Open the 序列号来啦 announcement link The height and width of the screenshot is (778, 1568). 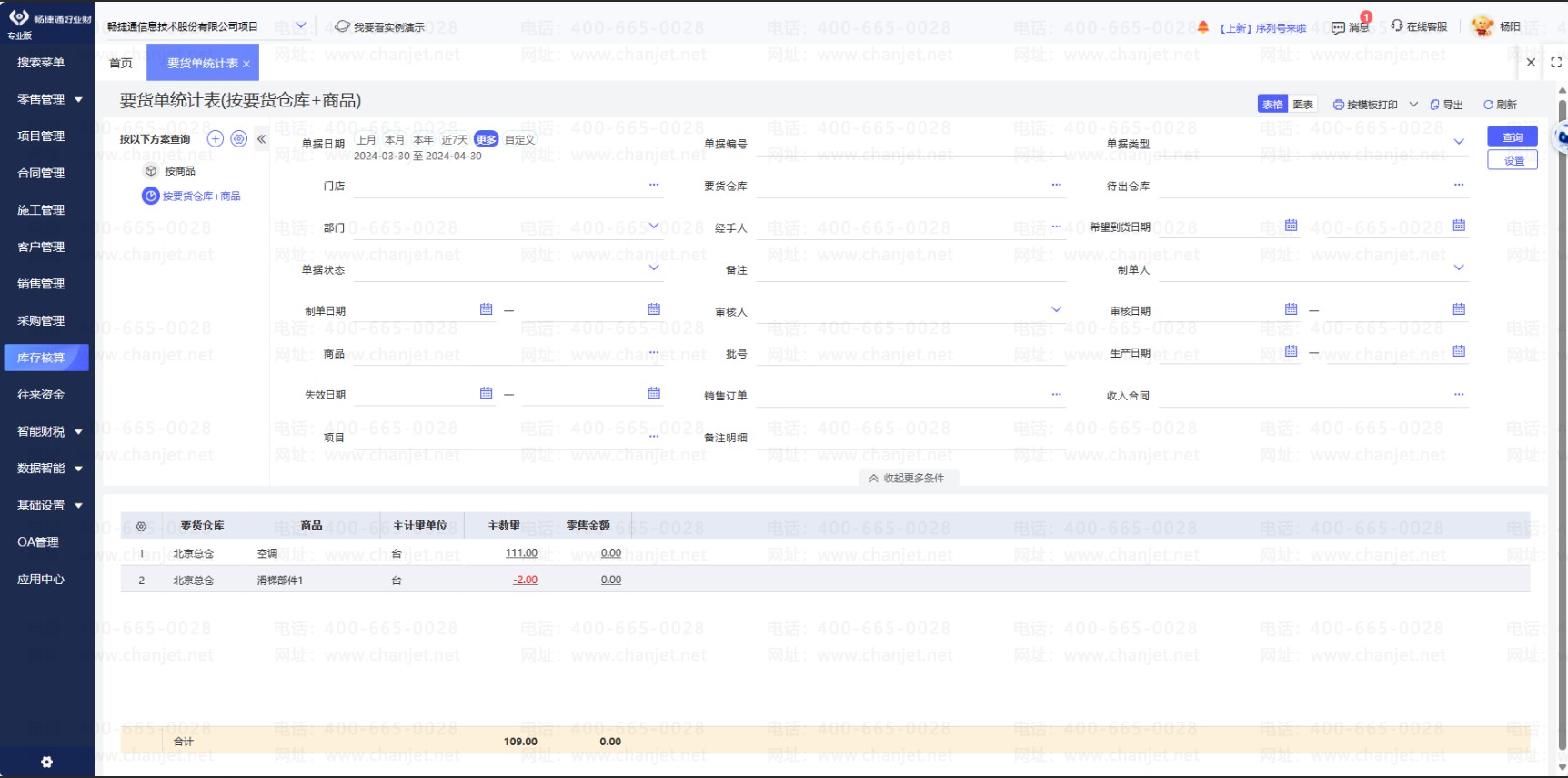pyautogui.click(x=1262, y=28)
